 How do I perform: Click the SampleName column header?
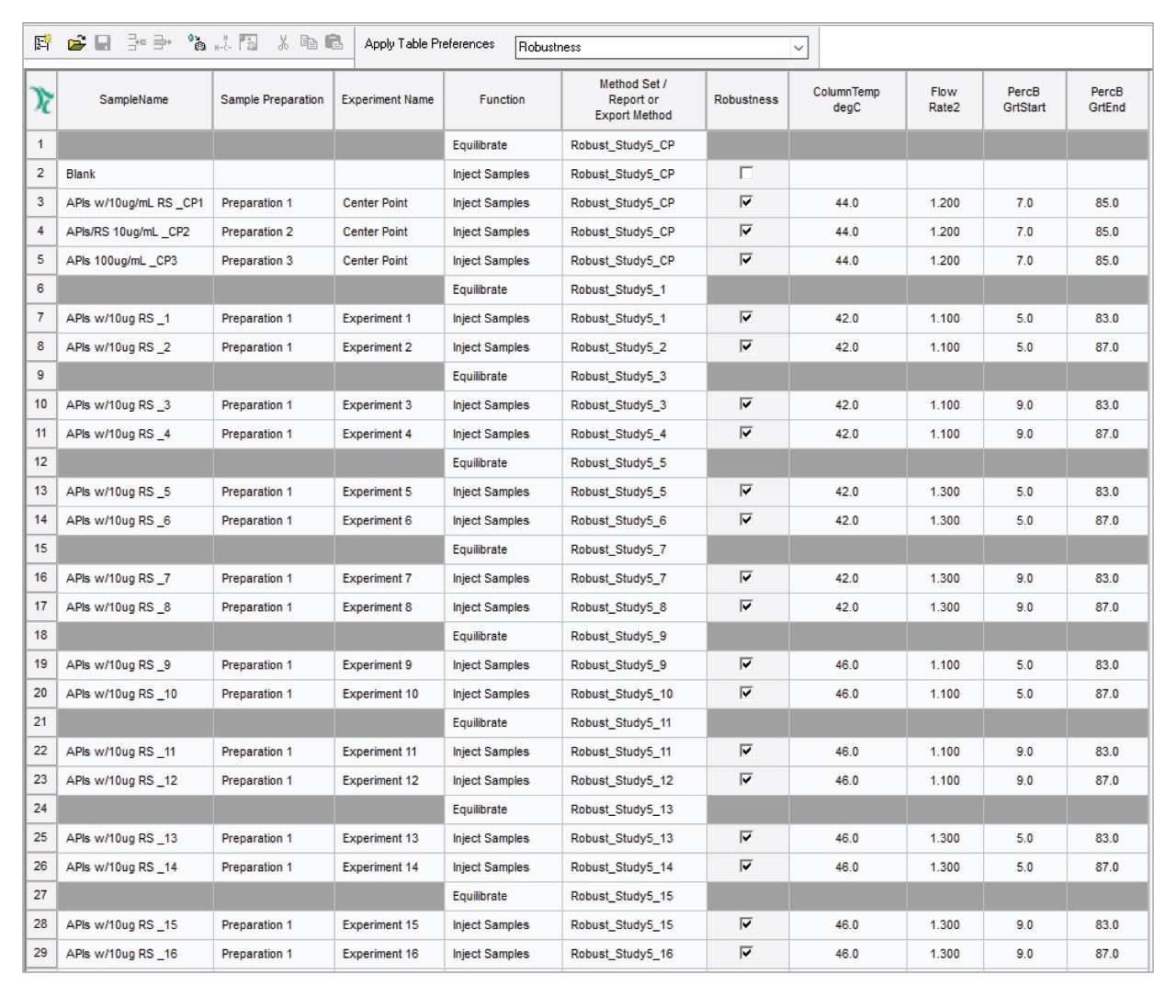(134, 99)
